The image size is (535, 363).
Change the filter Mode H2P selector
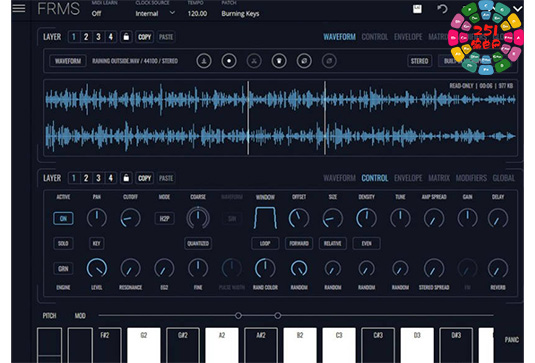pyautogui.click(x=164, y=218)
